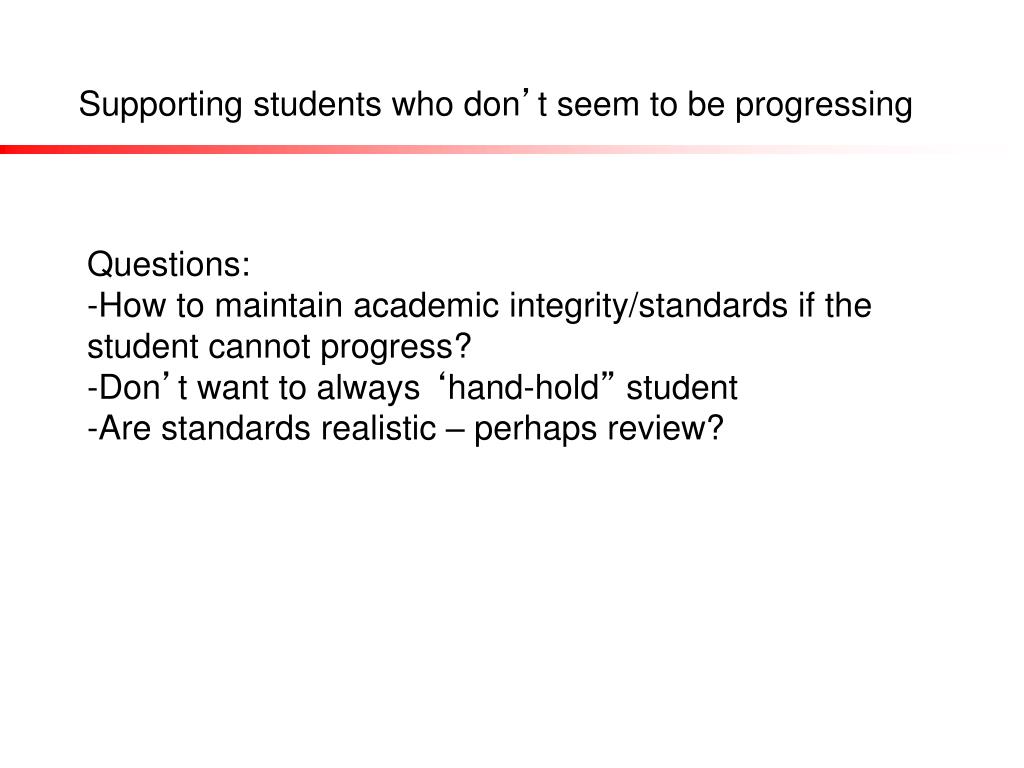Click the "Questions:" heading text
The image size is (1024, 768).
(168, 264)
